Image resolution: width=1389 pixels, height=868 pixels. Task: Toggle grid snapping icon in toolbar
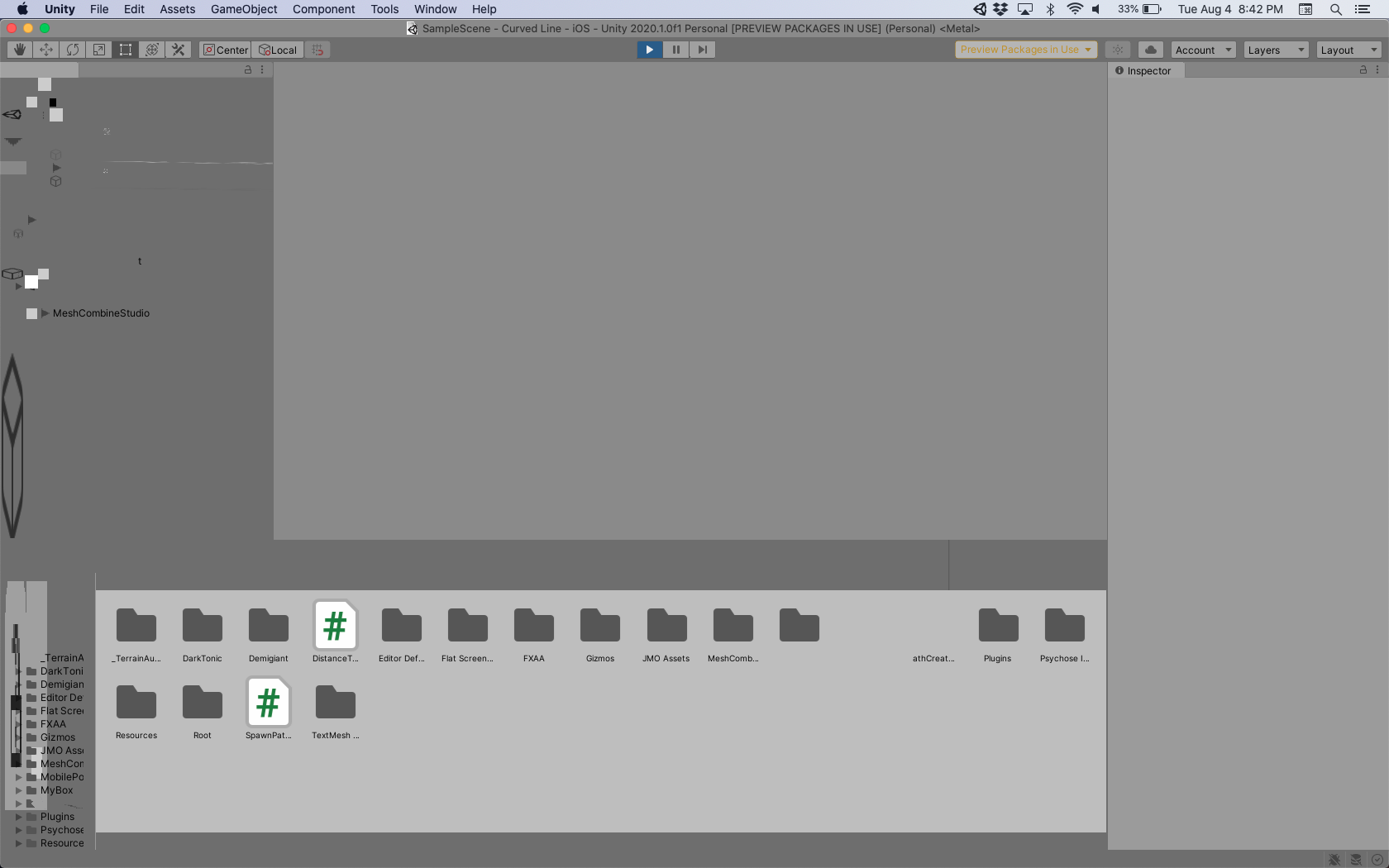(x=317, y=50)
